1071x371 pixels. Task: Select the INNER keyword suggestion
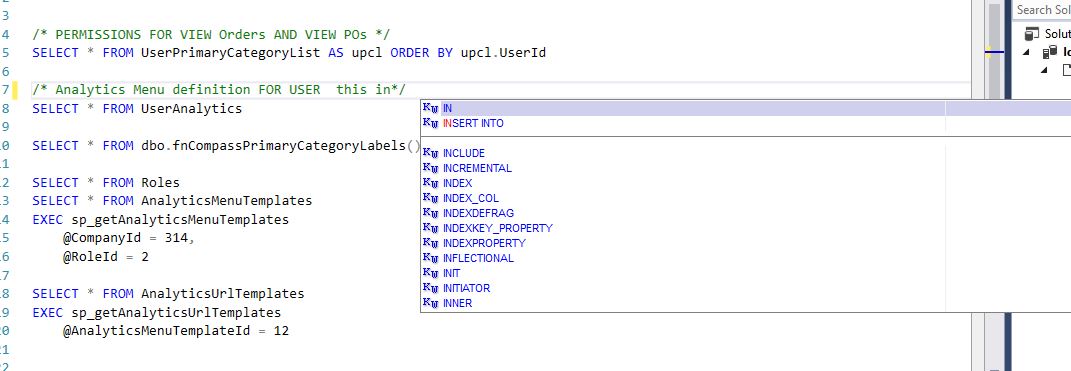(x=457, y=303)
